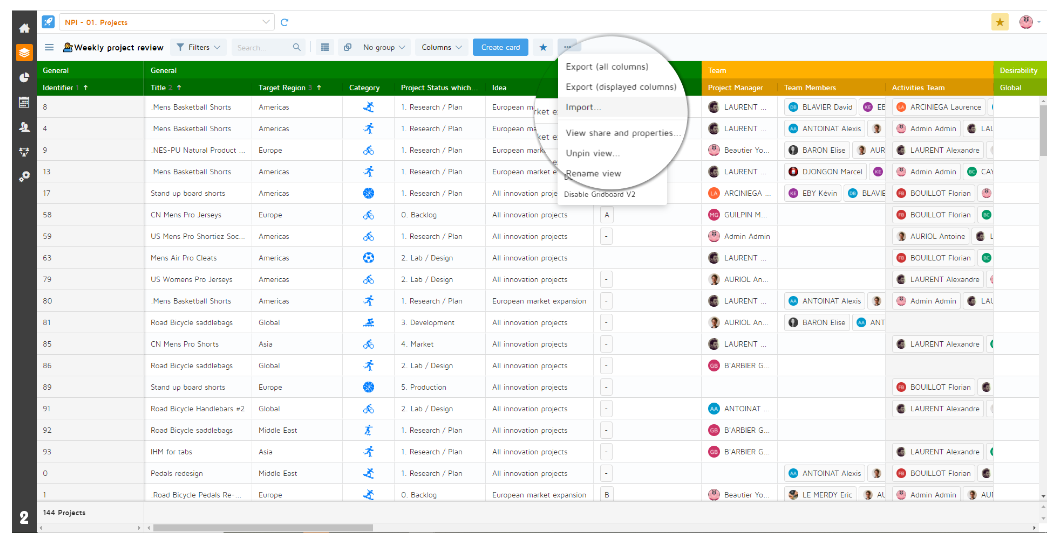
Task: Click the horizontal scrollbar at bottom
Action: coord(258,528)
